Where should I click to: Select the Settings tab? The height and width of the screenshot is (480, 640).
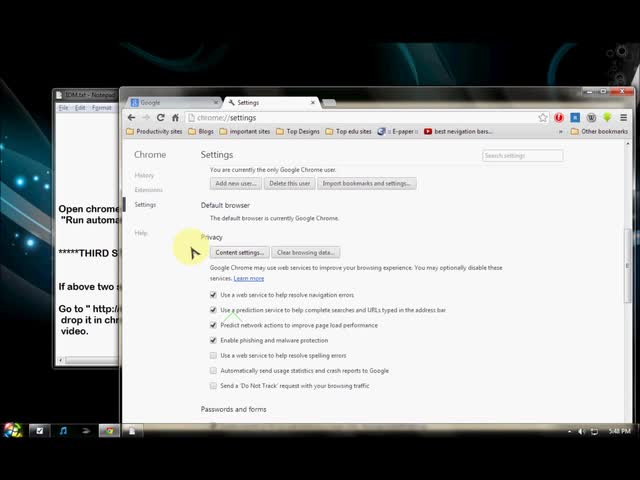[271, 102]
